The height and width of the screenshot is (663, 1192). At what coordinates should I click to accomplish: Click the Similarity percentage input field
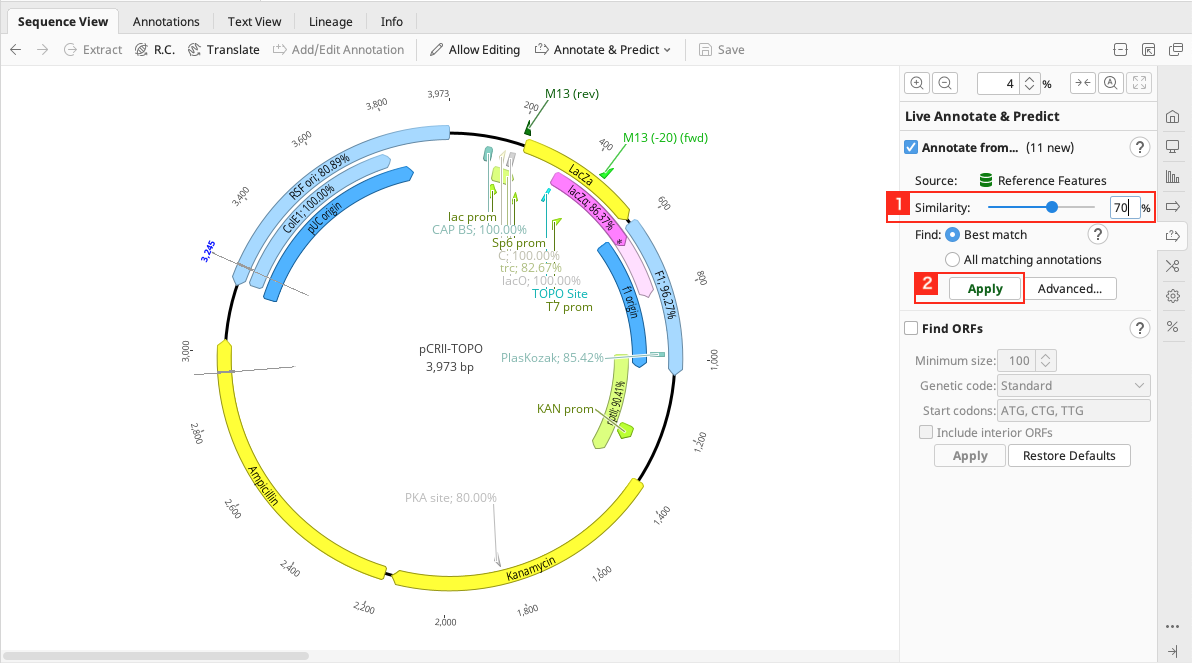[1123, 208]
